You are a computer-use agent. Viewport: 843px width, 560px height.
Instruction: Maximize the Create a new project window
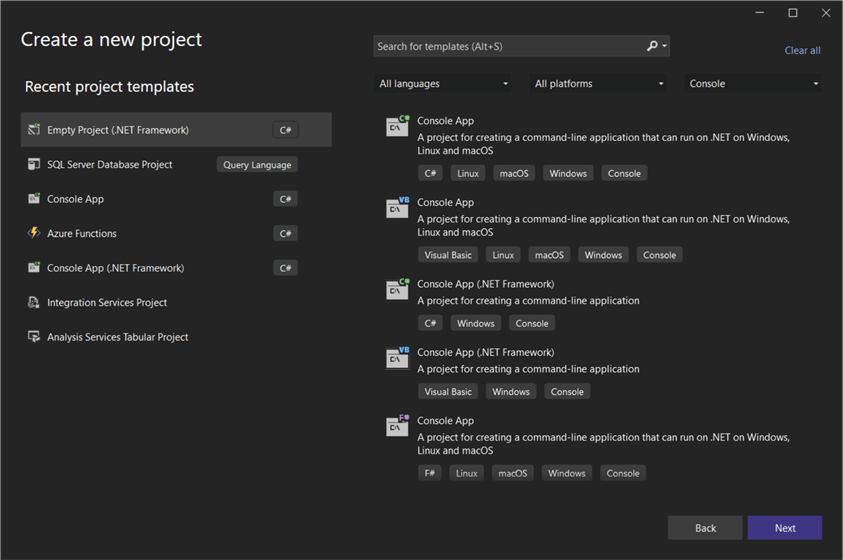793,13
